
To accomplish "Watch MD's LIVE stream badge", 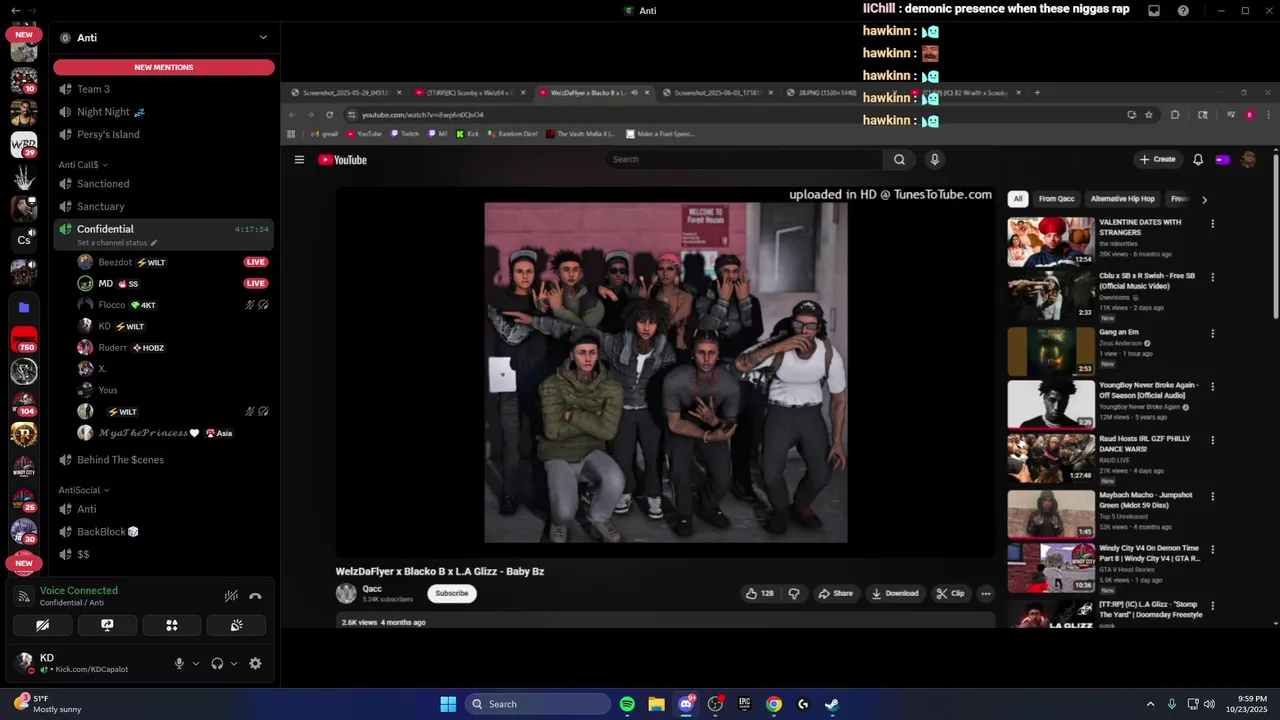I will tap(256, 283).
